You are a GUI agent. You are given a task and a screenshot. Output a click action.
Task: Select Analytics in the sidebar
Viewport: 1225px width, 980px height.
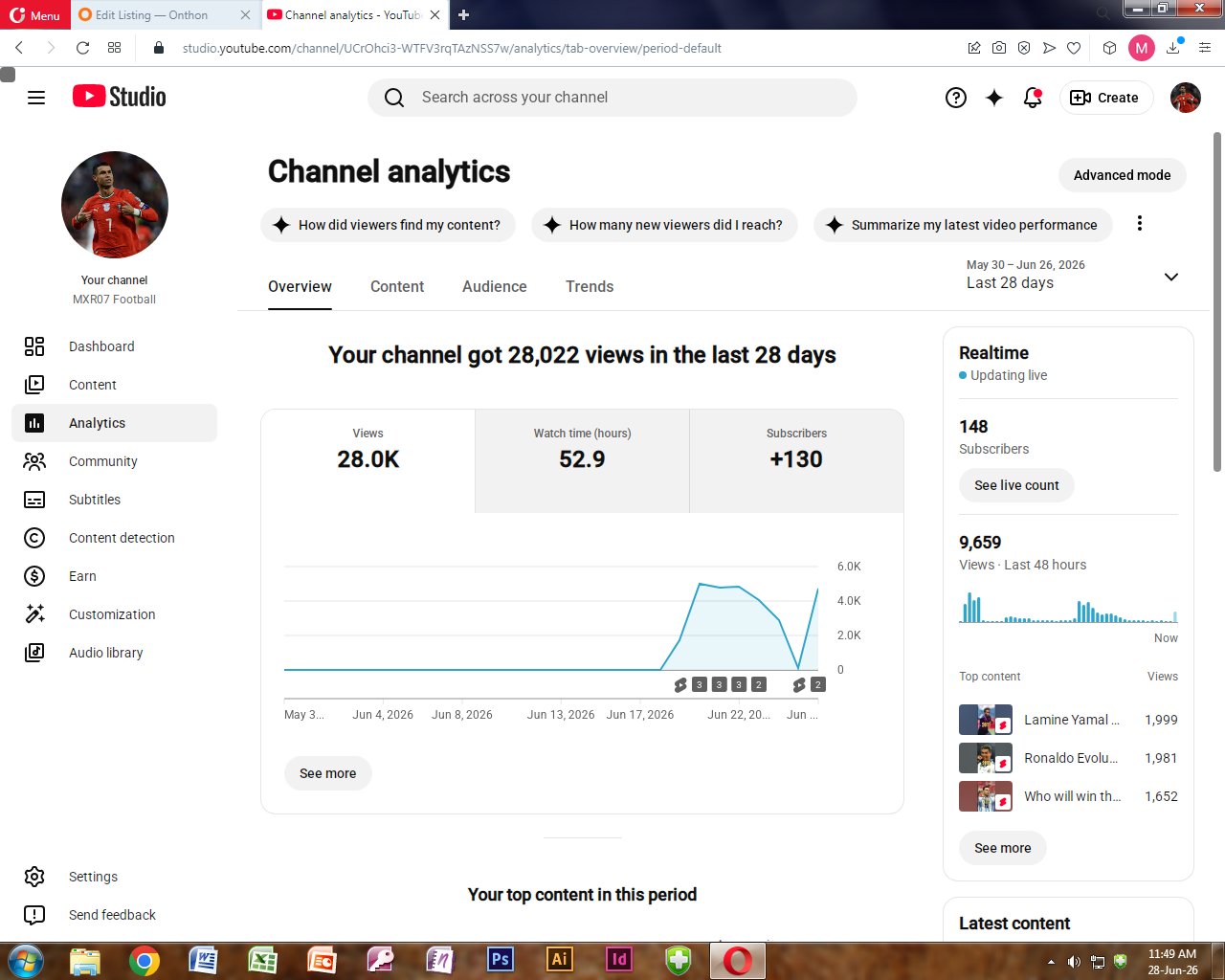(114, 423)
